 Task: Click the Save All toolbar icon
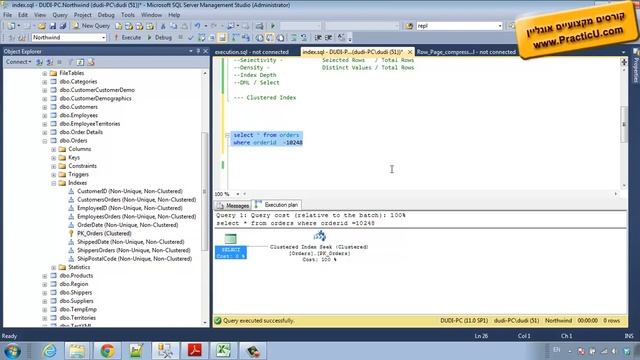pyautogui.click(x=63, y=26)
